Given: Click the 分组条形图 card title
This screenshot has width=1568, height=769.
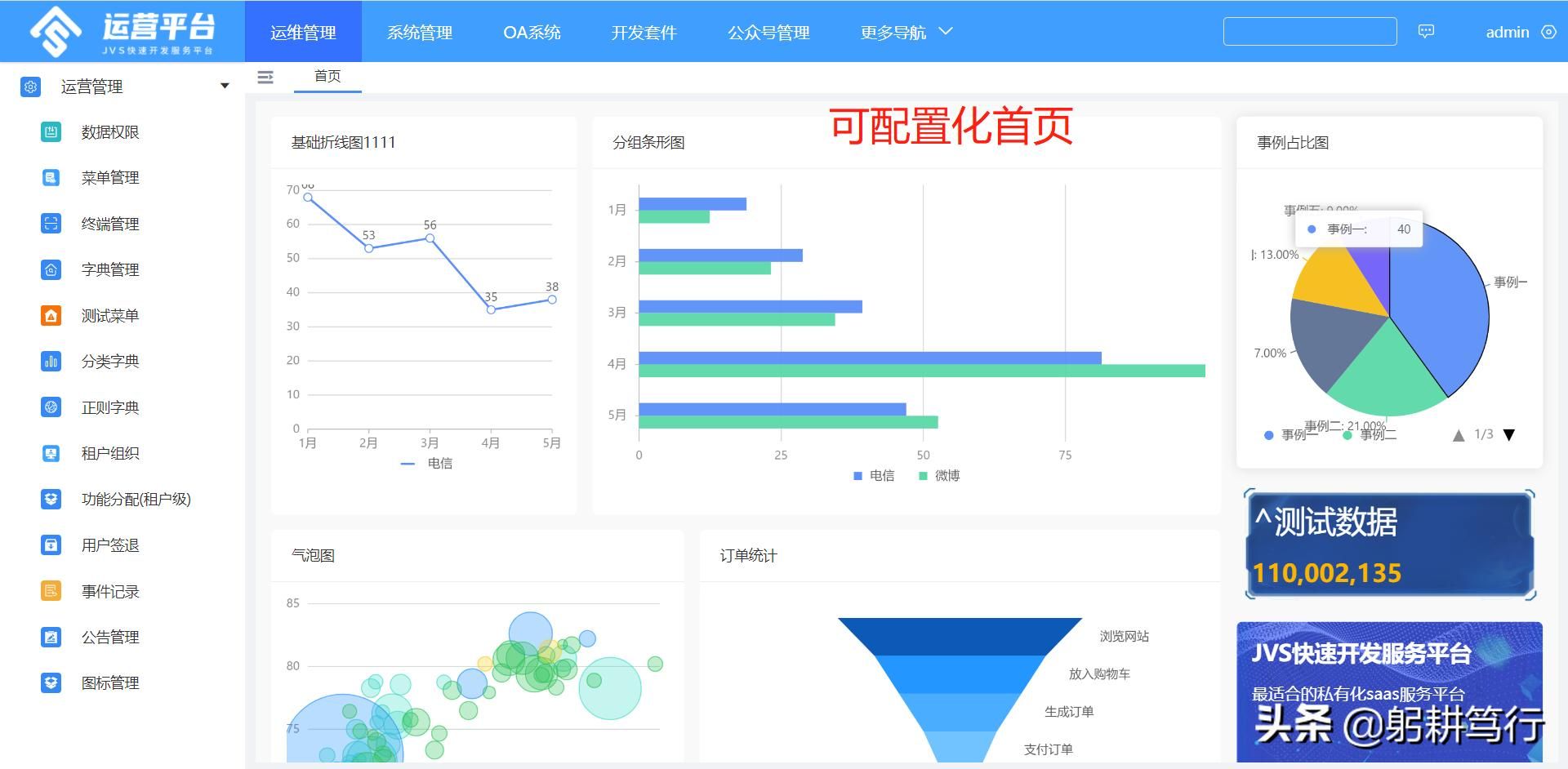Looking at the screenshot, I should 648,142.
